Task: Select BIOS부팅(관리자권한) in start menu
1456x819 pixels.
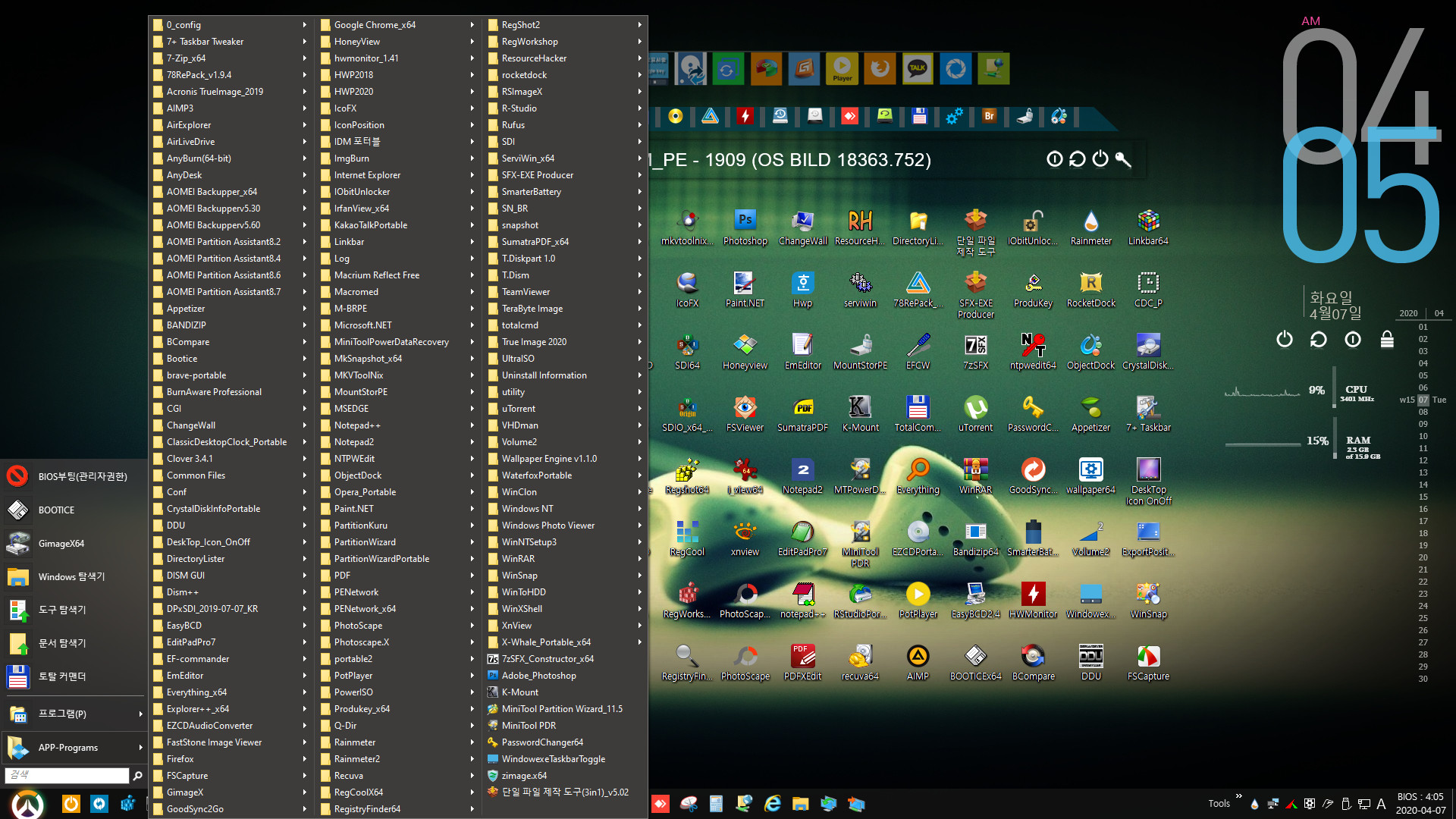Action: [x=74, y=476]
